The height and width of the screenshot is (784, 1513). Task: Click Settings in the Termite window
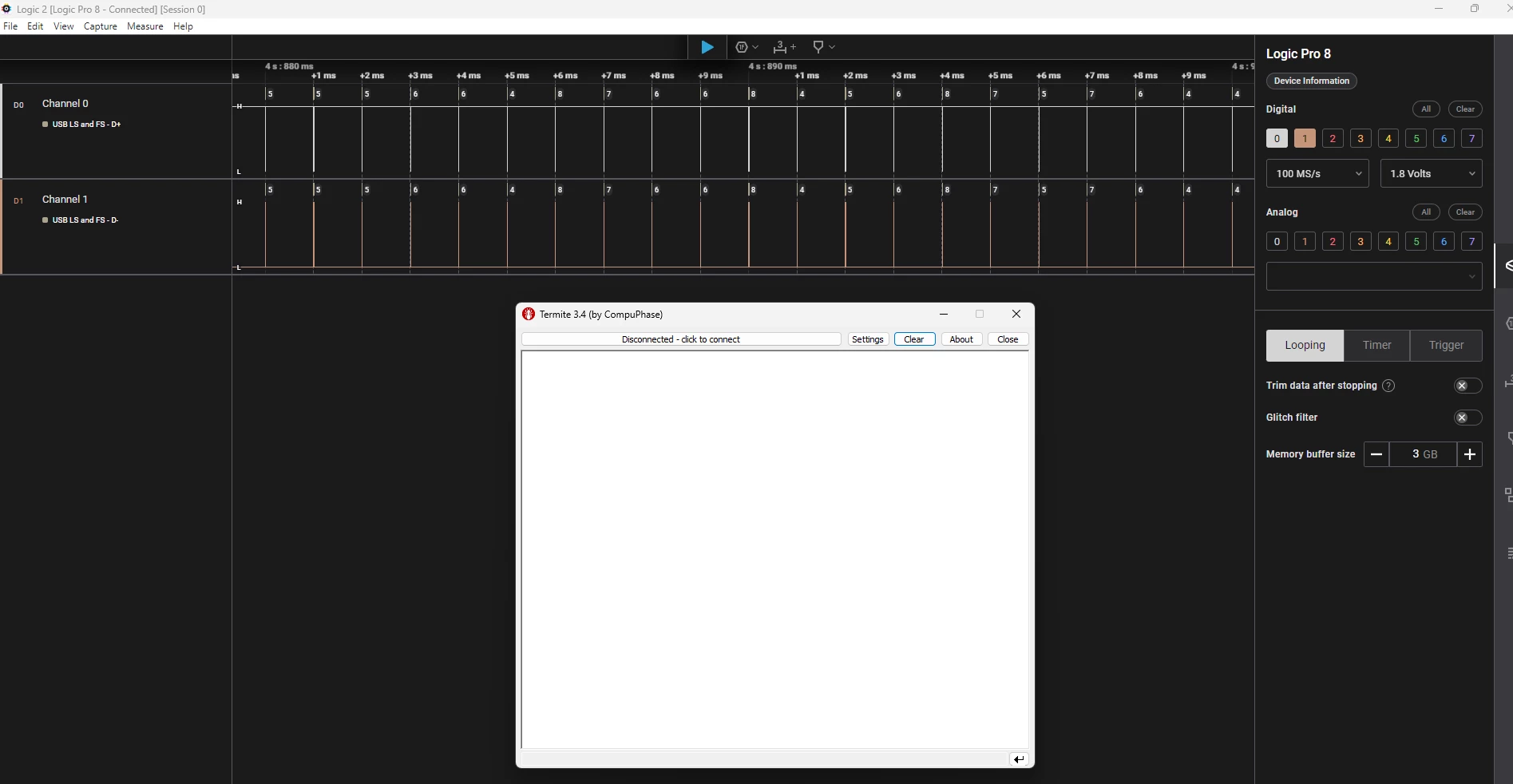868,339
